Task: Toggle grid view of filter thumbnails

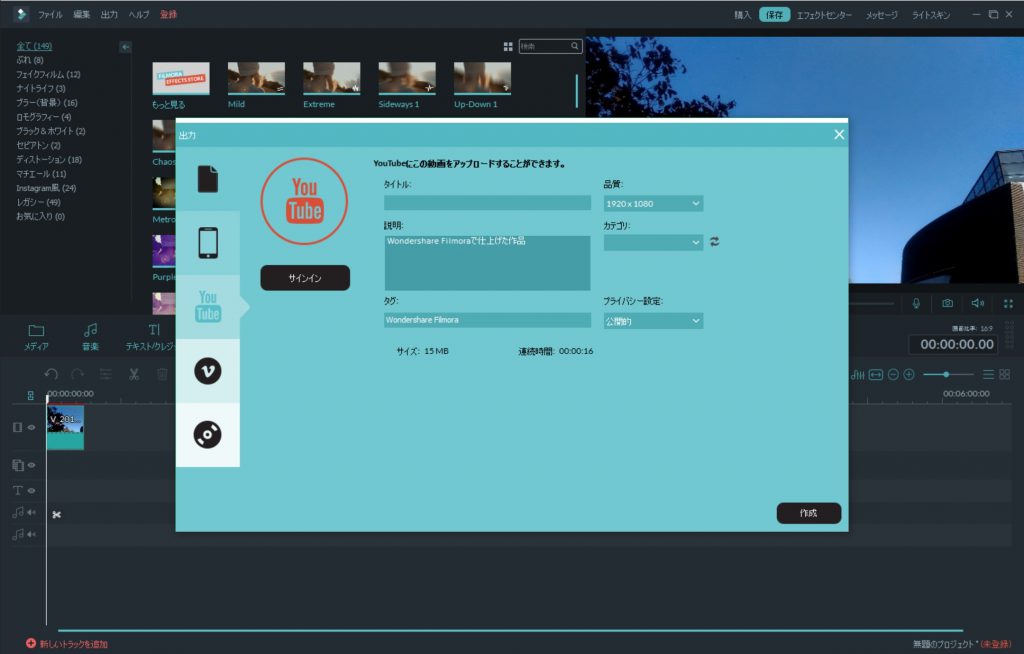Action: point(508,46)
